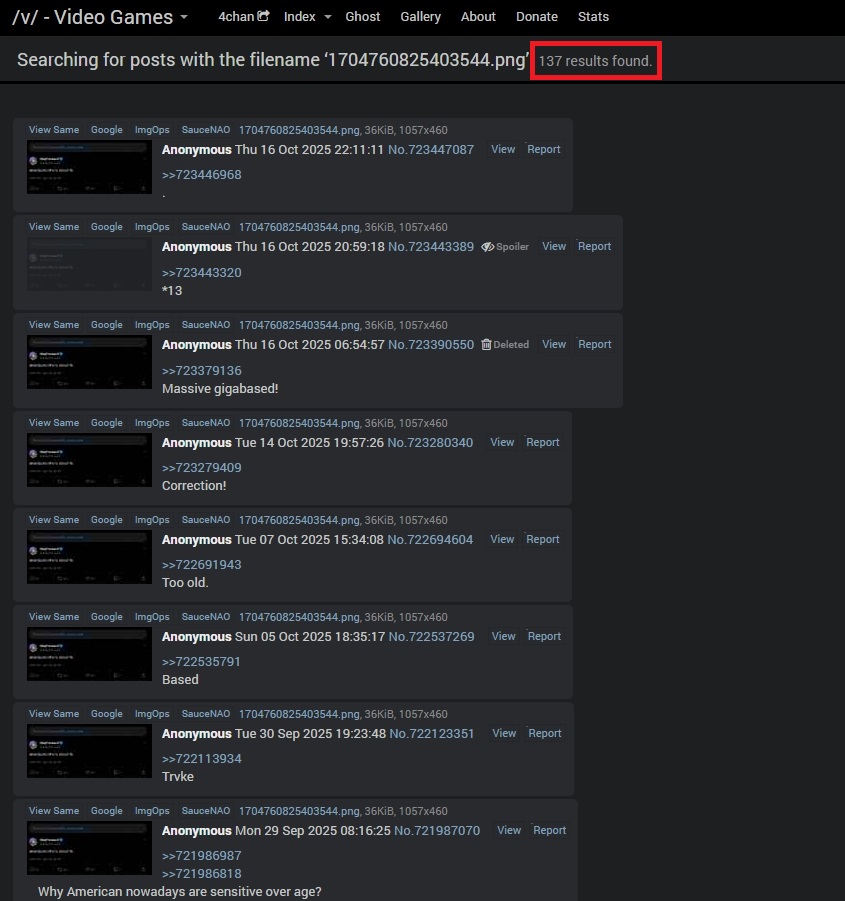
Task: Click View button on the Massive gigabased post
Action: coord(554,344)
